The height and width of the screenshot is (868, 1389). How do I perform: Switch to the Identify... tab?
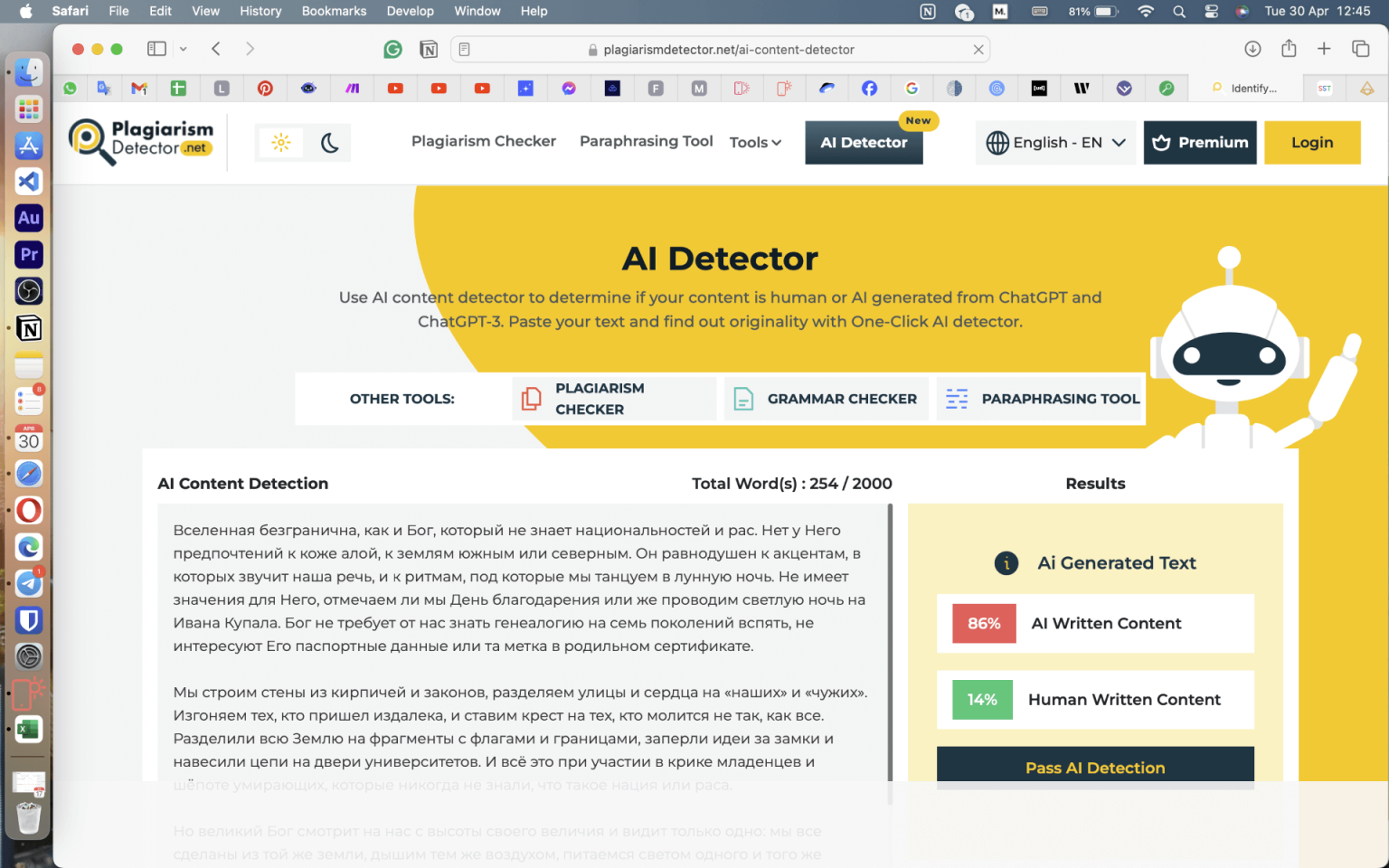[1246, 88]
